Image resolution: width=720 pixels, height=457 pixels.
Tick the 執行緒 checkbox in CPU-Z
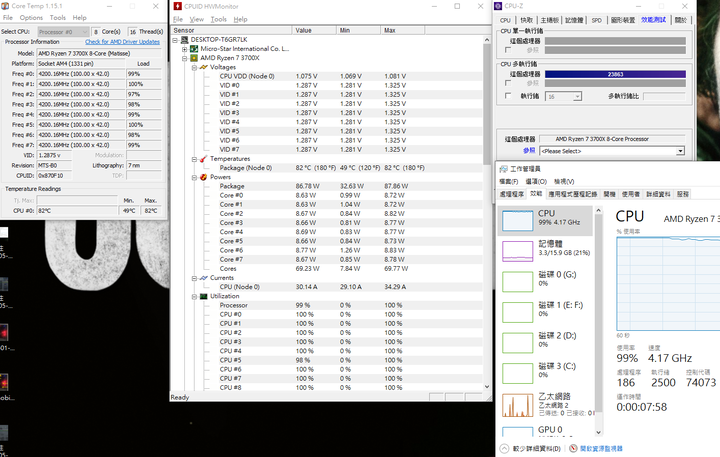click(508, 96)
